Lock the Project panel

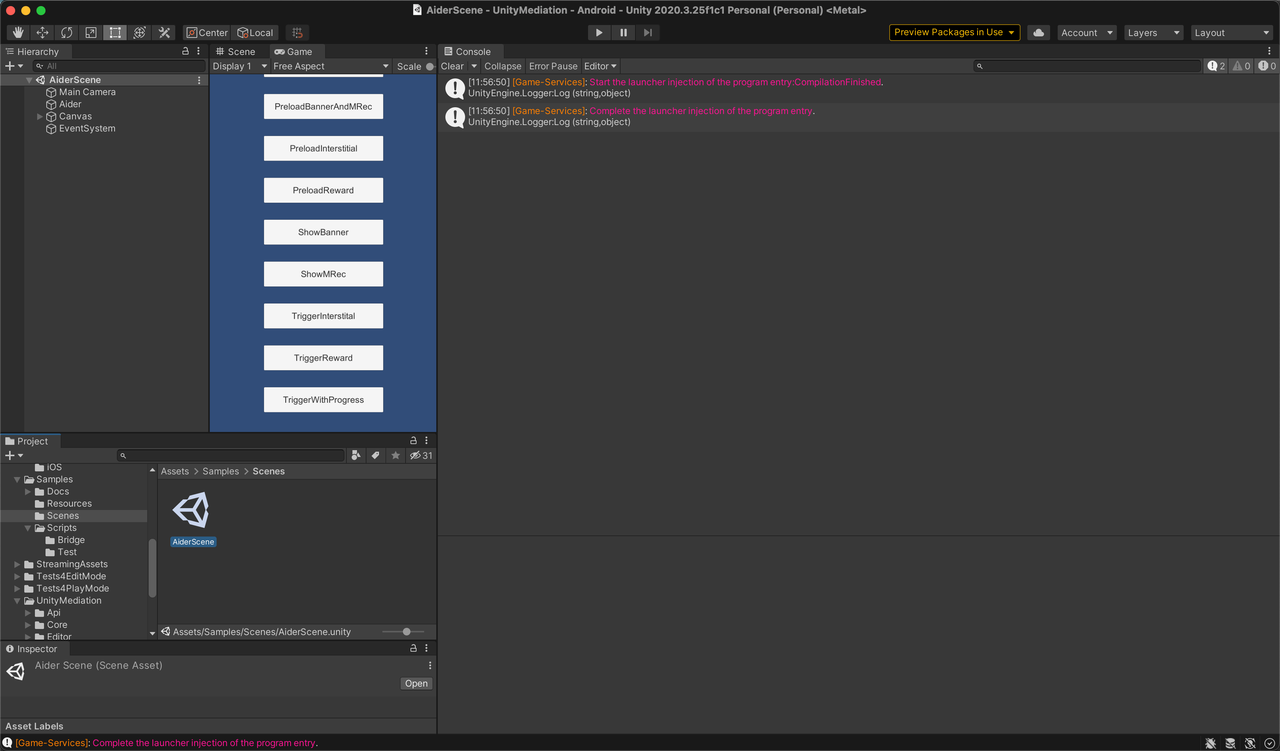pyautogui.click(x=413, y=441)
